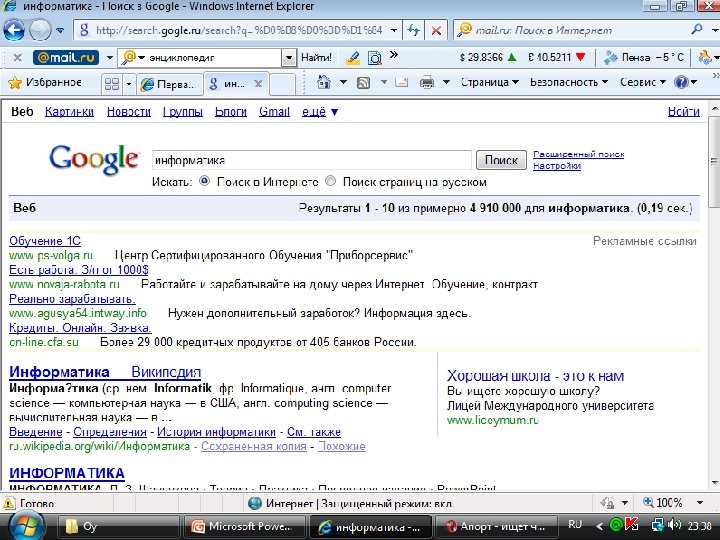Click the Home page icon
This screenshot has width=720, height=540.
point(324,82)
